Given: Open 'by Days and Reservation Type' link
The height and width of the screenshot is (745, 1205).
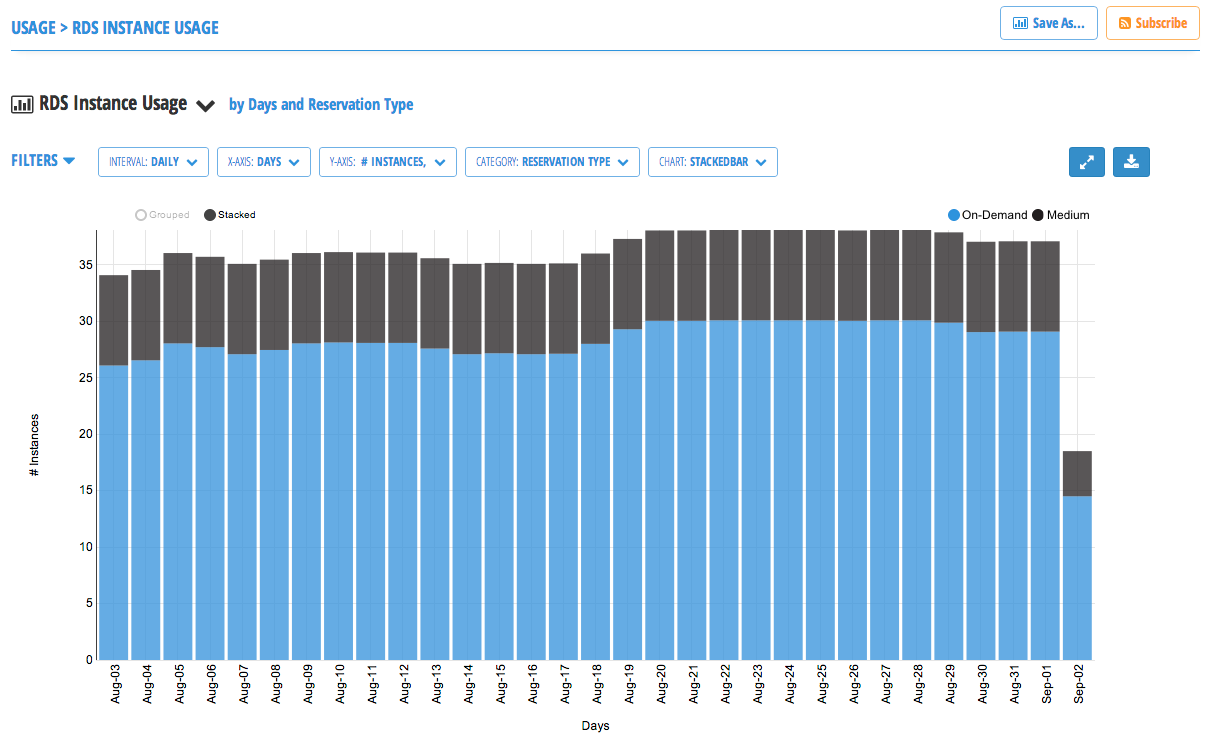Looking at the screenshot, I should [x=321, y=104].
